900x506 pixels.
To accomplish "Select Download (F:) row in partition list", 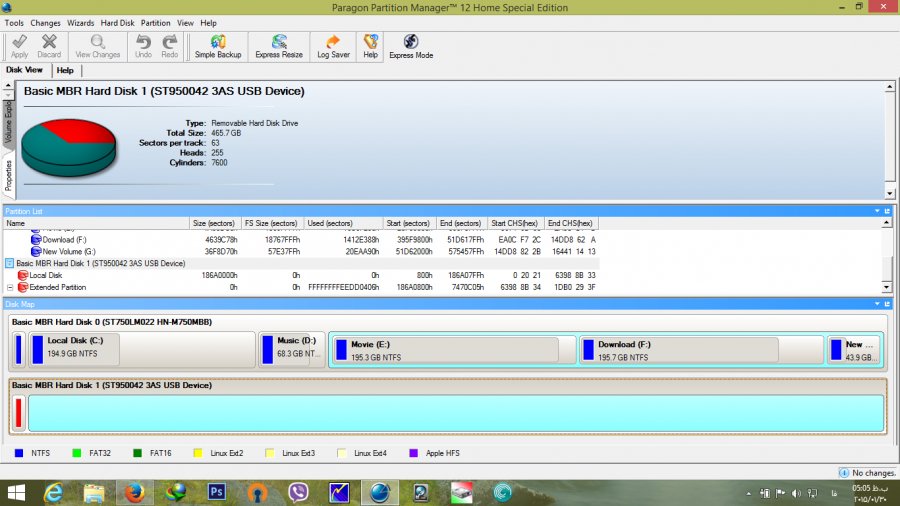I will point(301,240).
